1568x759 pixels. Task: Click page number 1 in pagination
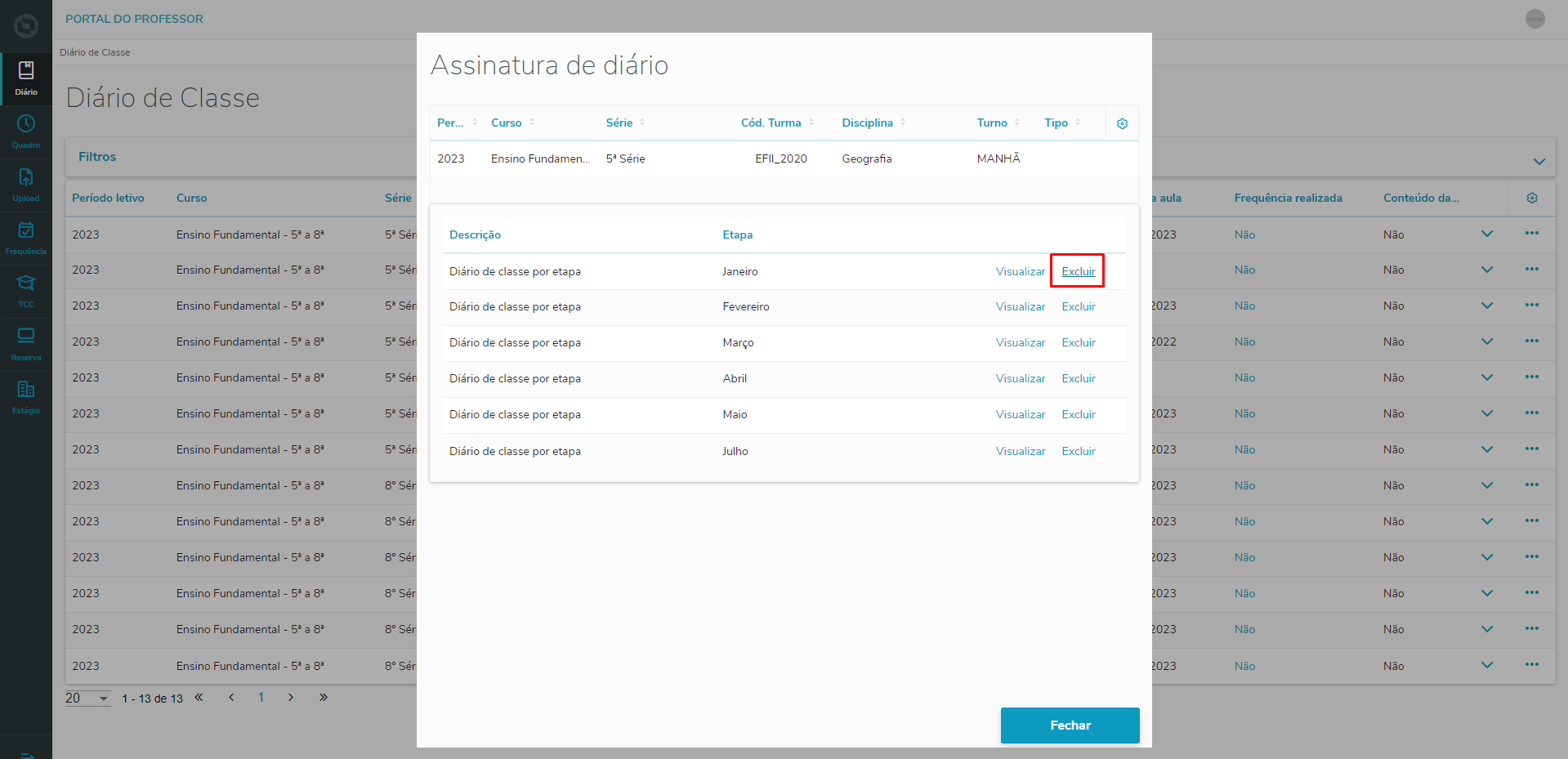click(x=261, y=698)
